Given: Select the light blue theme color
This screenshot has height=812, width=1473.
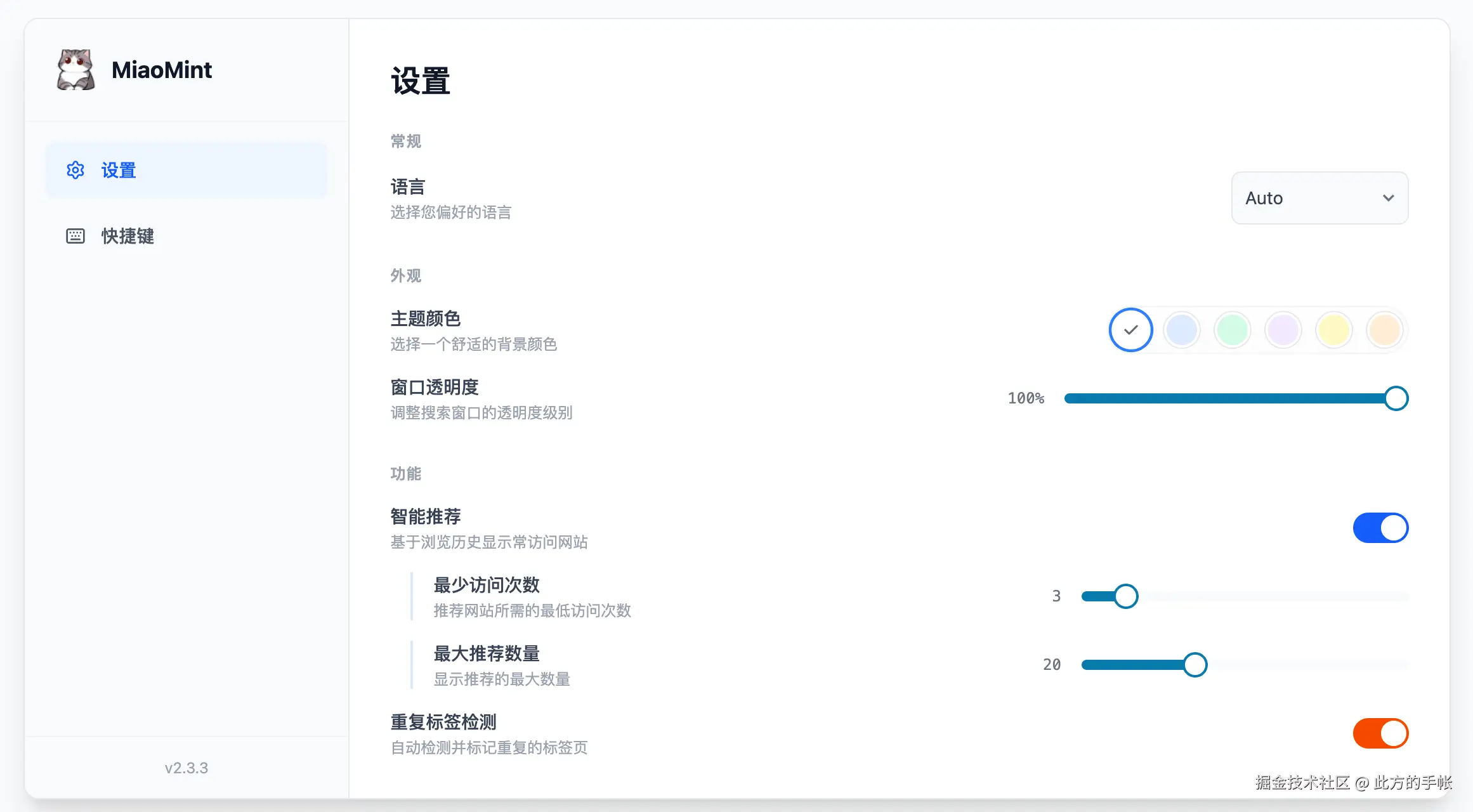Looking at the screenshot, I should tap(1181, 330).
